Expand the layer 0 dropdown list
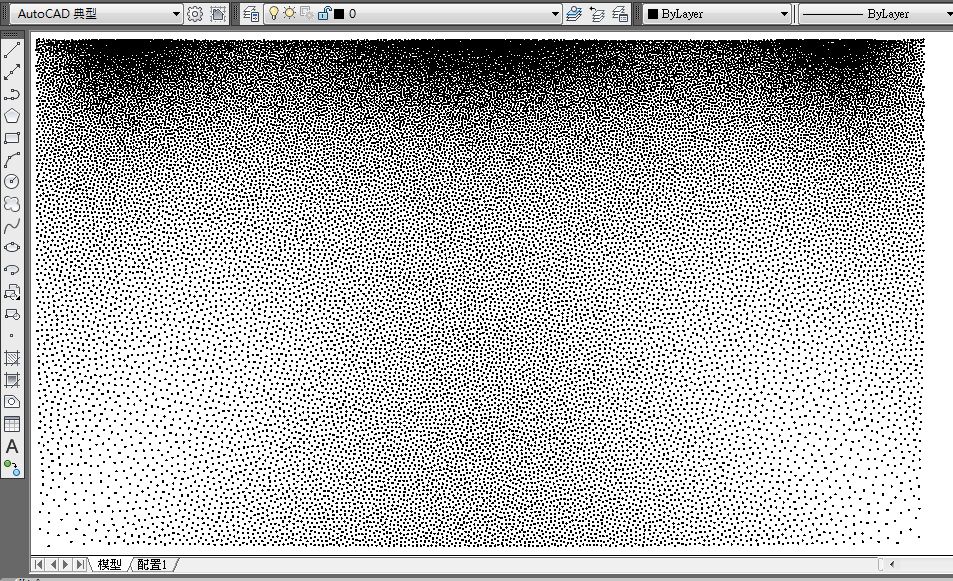This screenshot has width=953, height=581. pyautogui.click(x=556, y=13)
